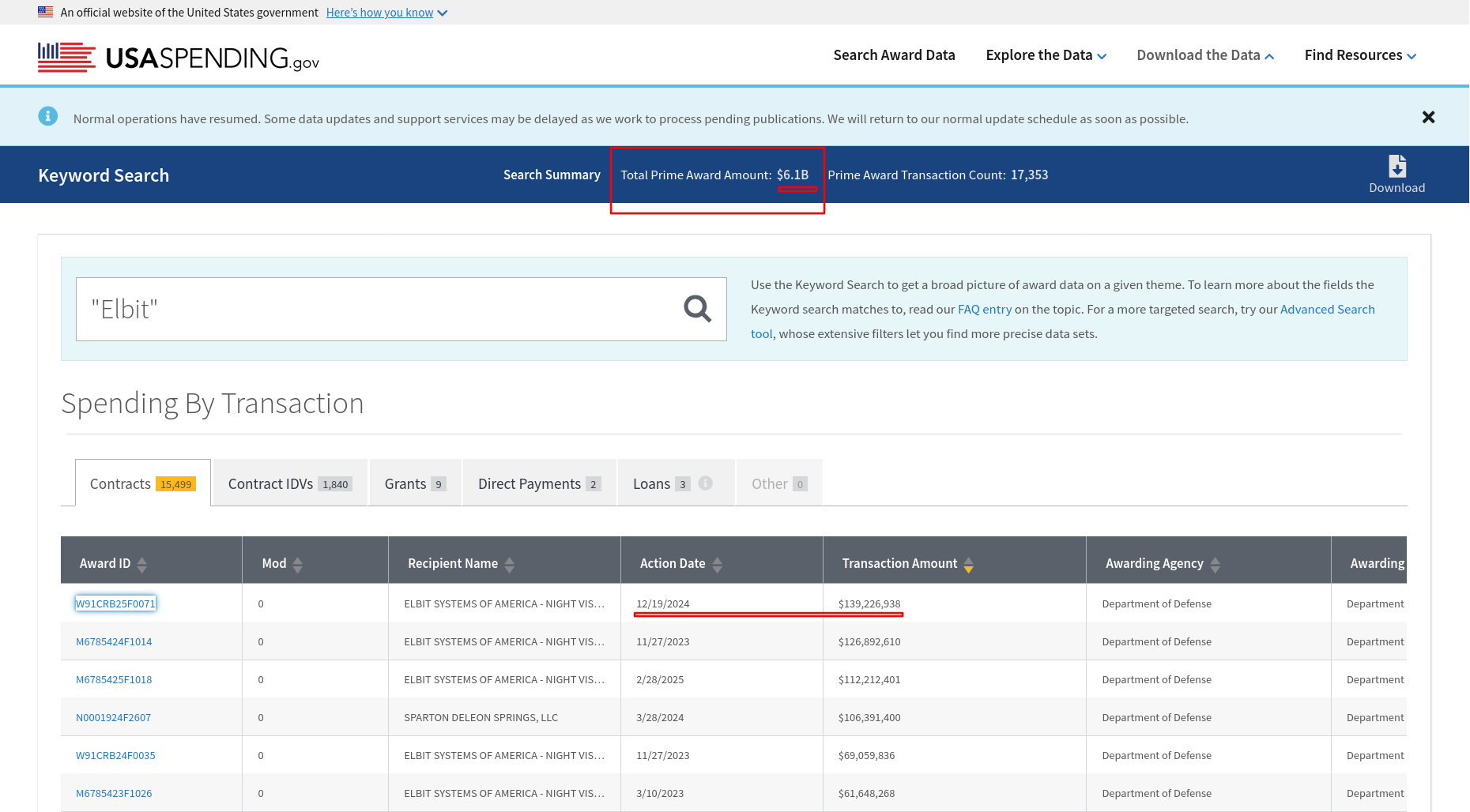Collapse the Download the Data menu
Screen dimensions: 1470x812
[x=1204, y=55]
